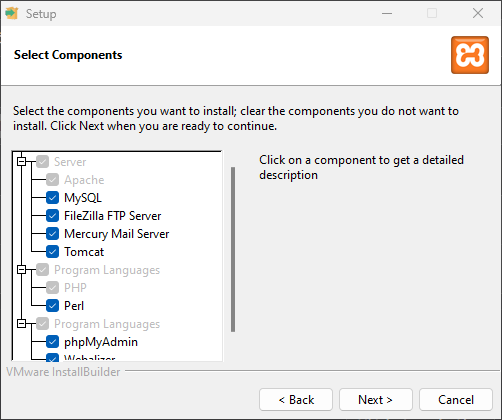The width and height of the screenshot is (502, 420).
Task: Click the Setup installer icon in title bar
Action: (12, 13)
